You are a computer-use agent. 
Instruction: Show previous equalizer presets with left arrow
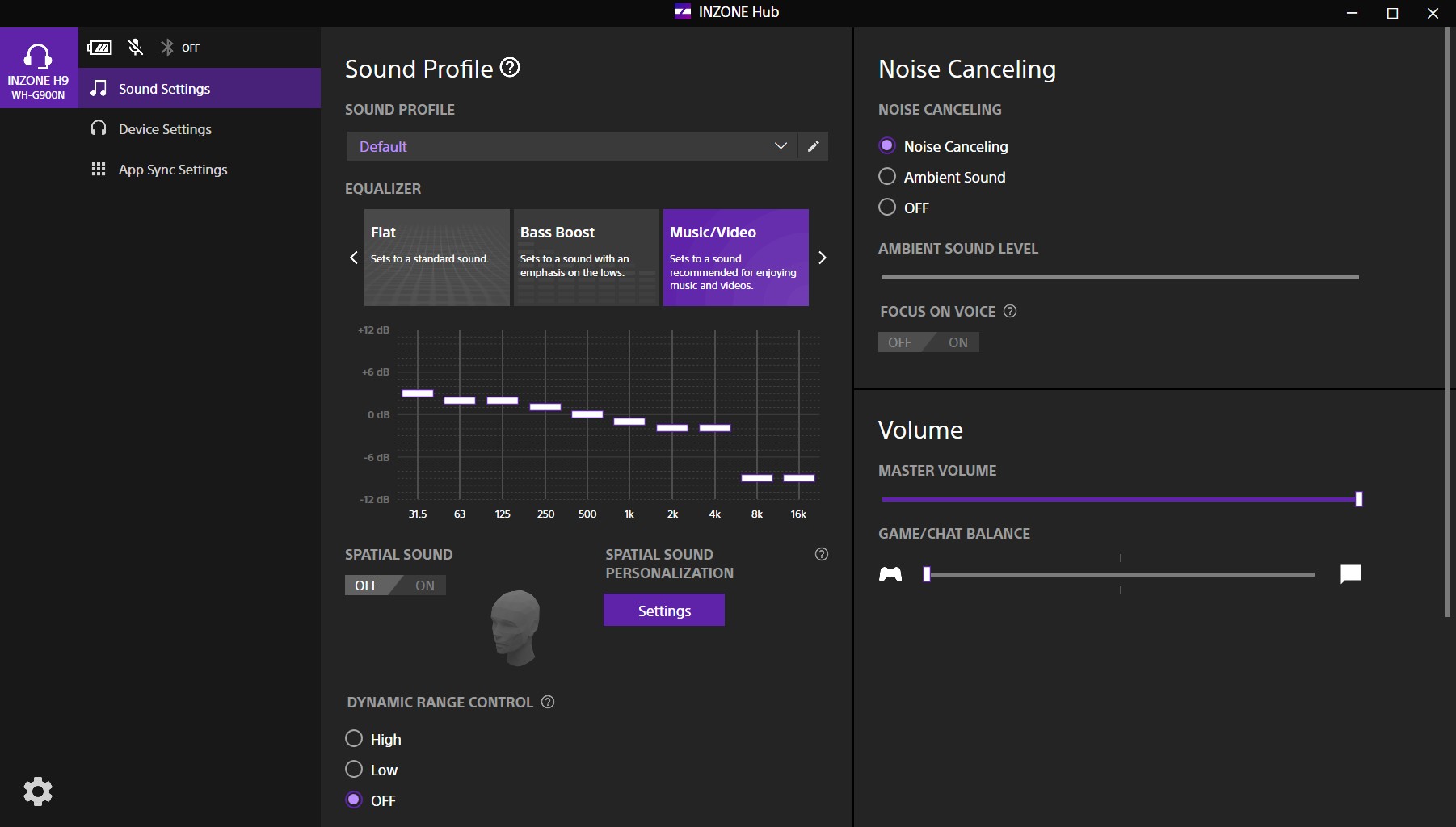coord(353,258)
